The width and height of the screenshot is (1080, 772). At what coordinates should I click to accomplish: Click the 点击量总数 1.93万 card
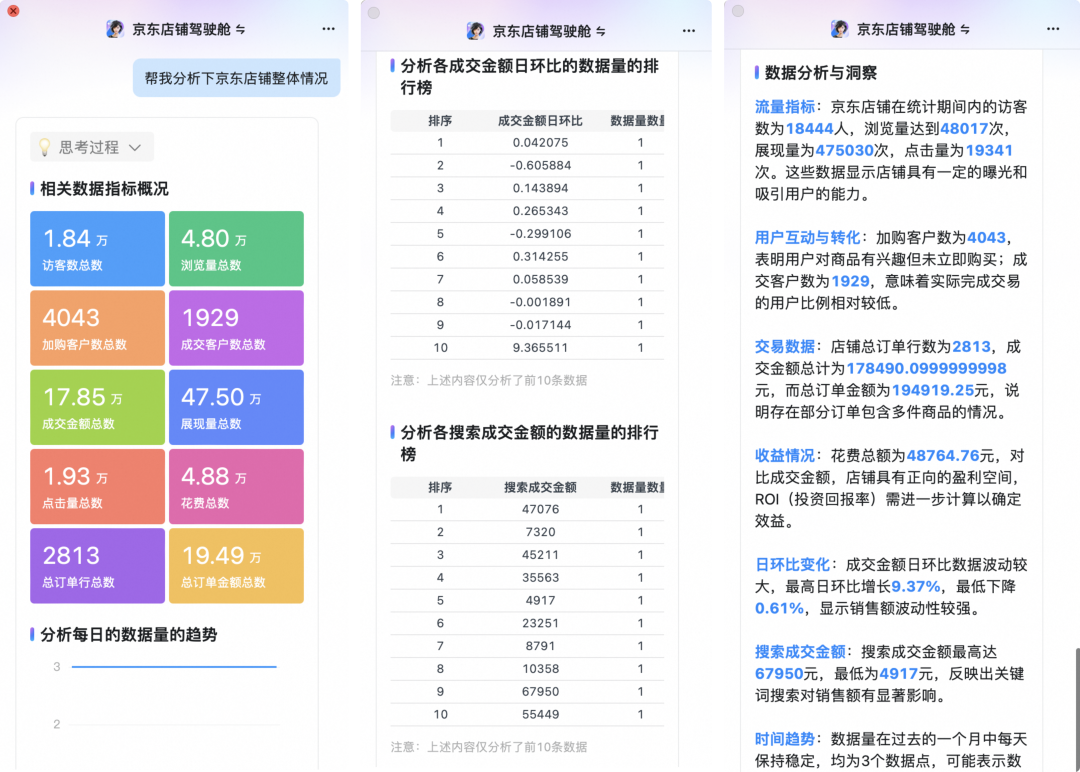click(x=97, y=486)
